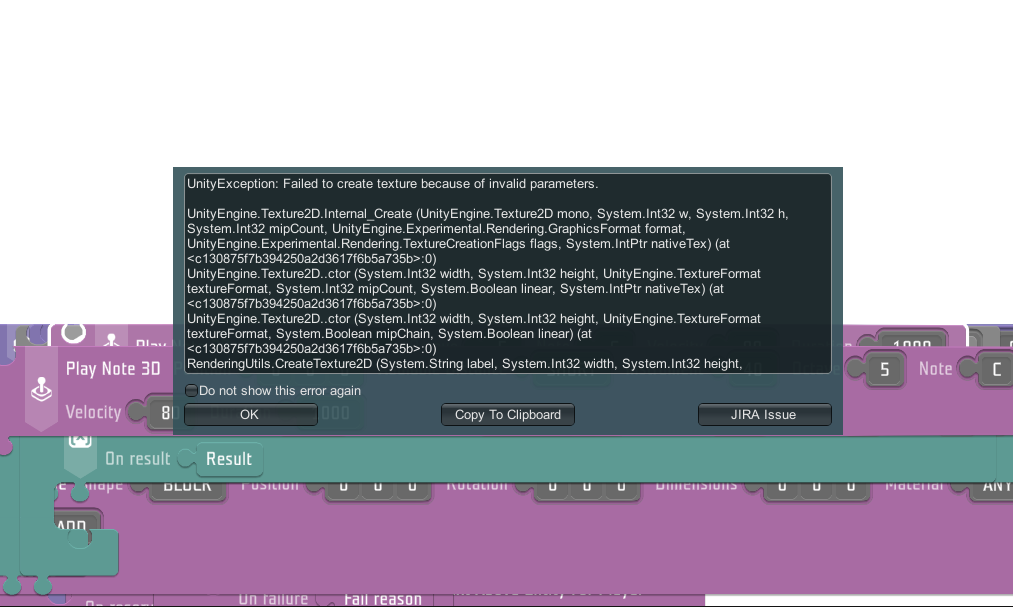Select the Fail reason variable block

click(382, 598)
